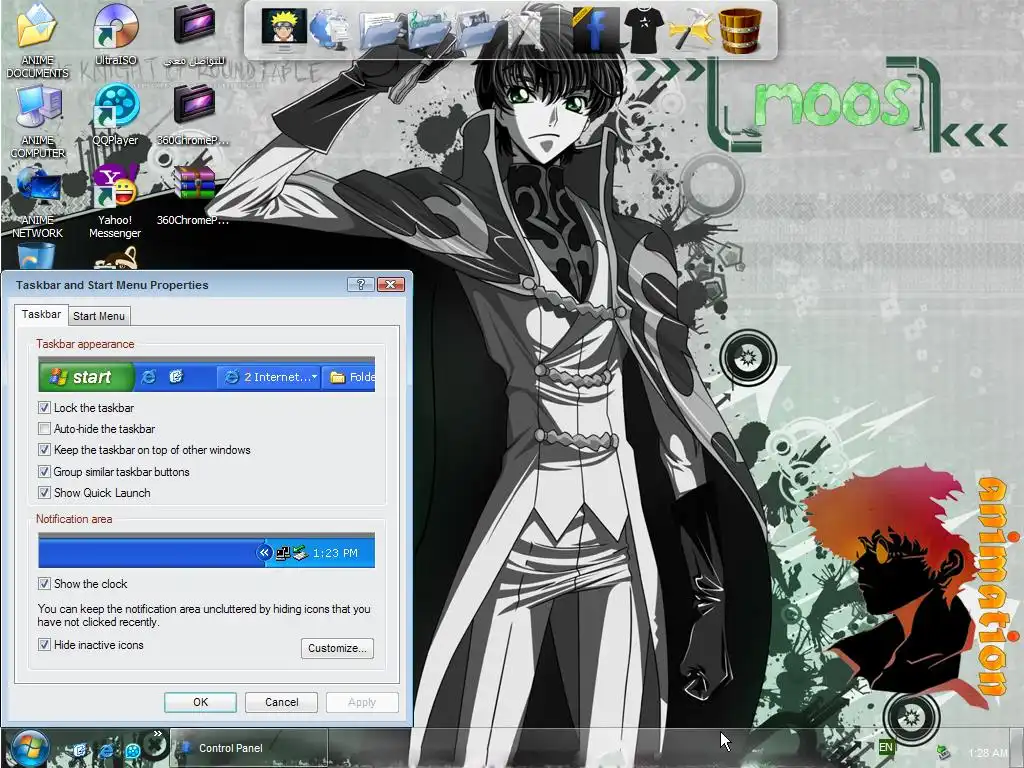Click the gold hammer and wrench dock icon
This screenshot has height=768, width=1024.
point(691,30)
